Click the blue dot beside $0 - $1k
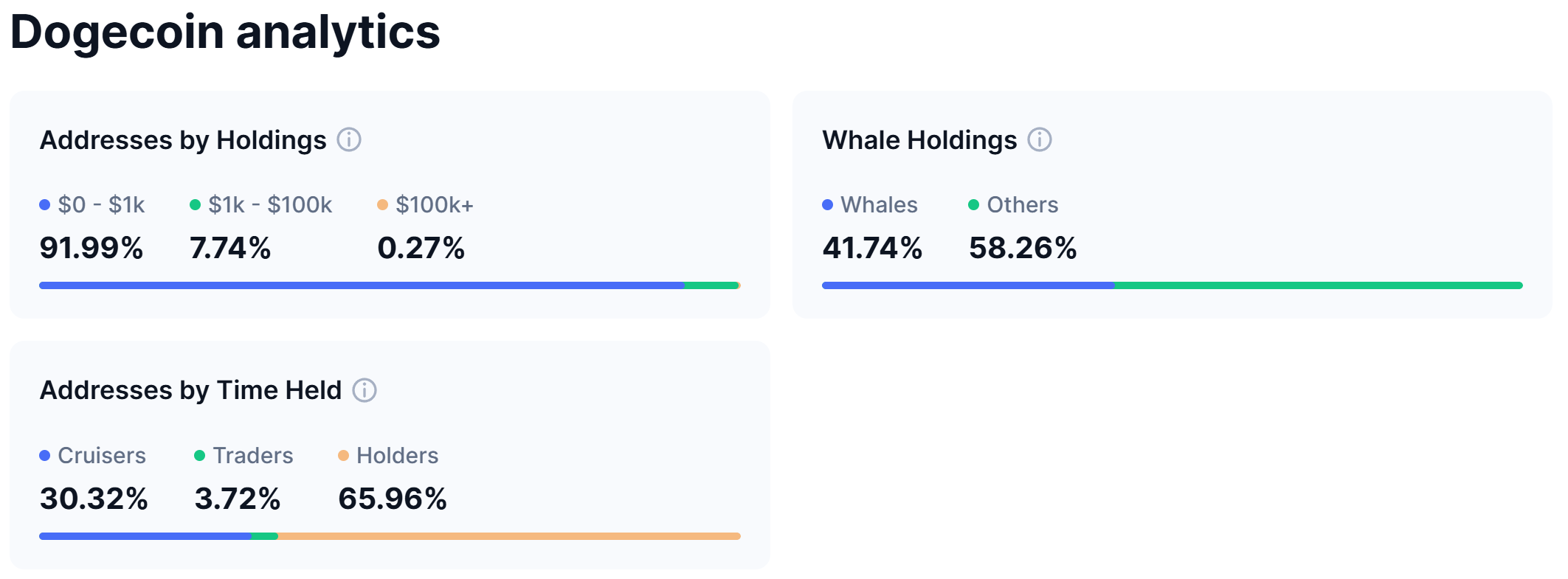Viewport: 1568px width, 579px height. (45, 205)
